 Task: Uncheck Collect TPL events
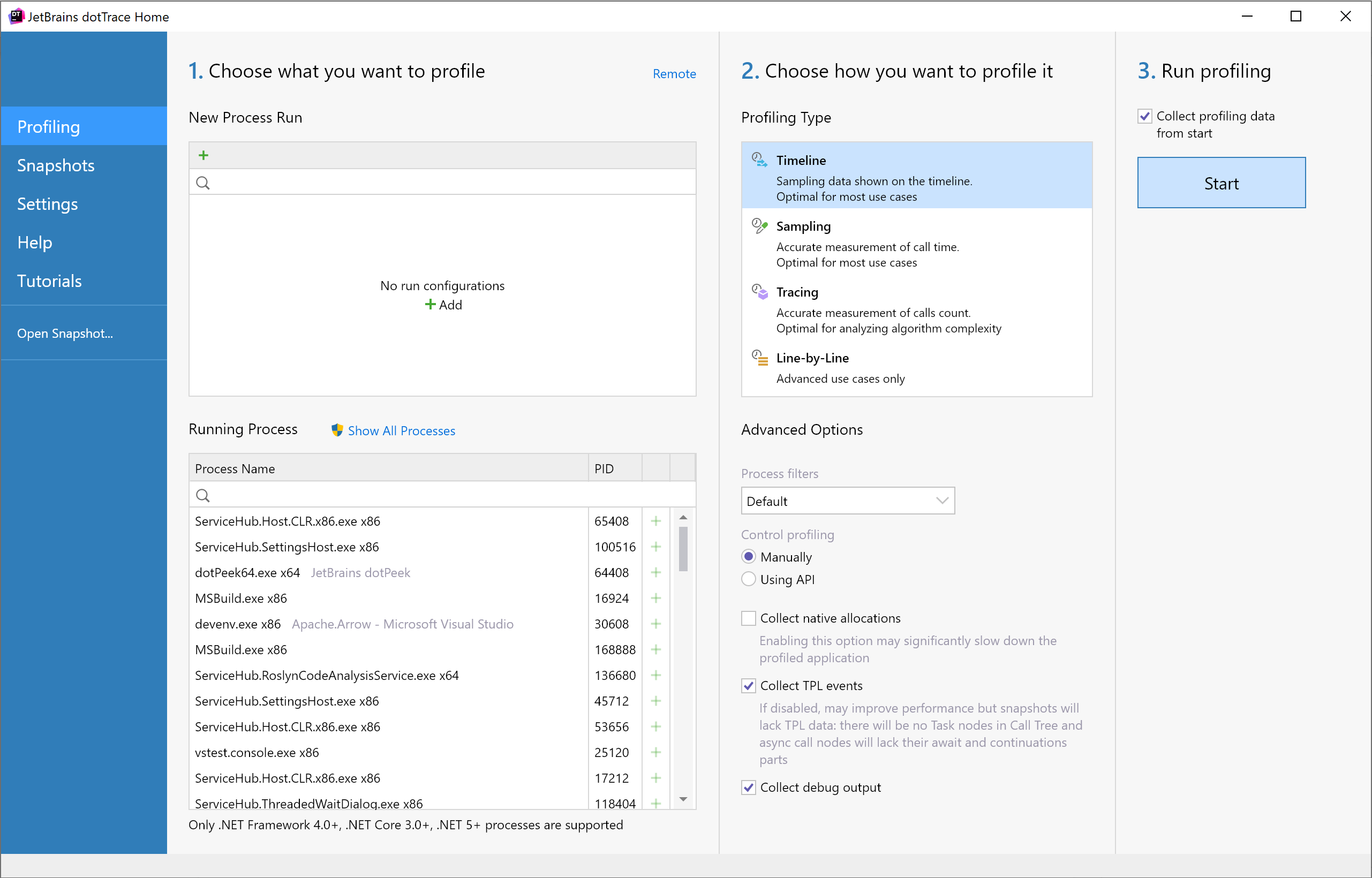(748, 685)
